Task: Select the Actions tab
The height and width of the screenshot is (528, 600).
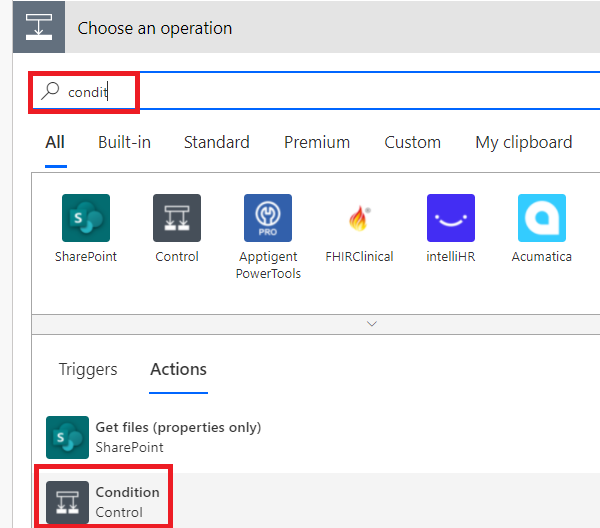Action: (178, 369)
